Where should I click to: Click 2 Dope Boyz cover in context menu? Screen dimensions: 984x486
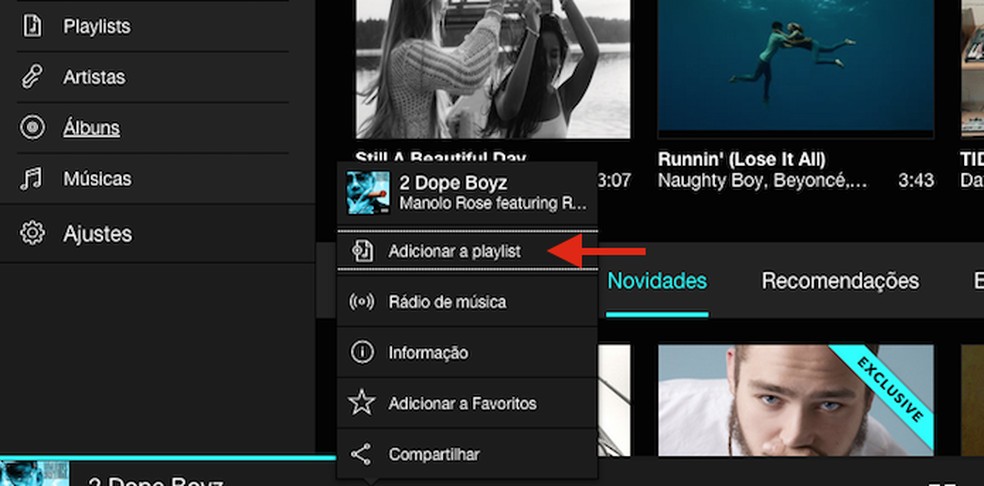coord(368,193)
